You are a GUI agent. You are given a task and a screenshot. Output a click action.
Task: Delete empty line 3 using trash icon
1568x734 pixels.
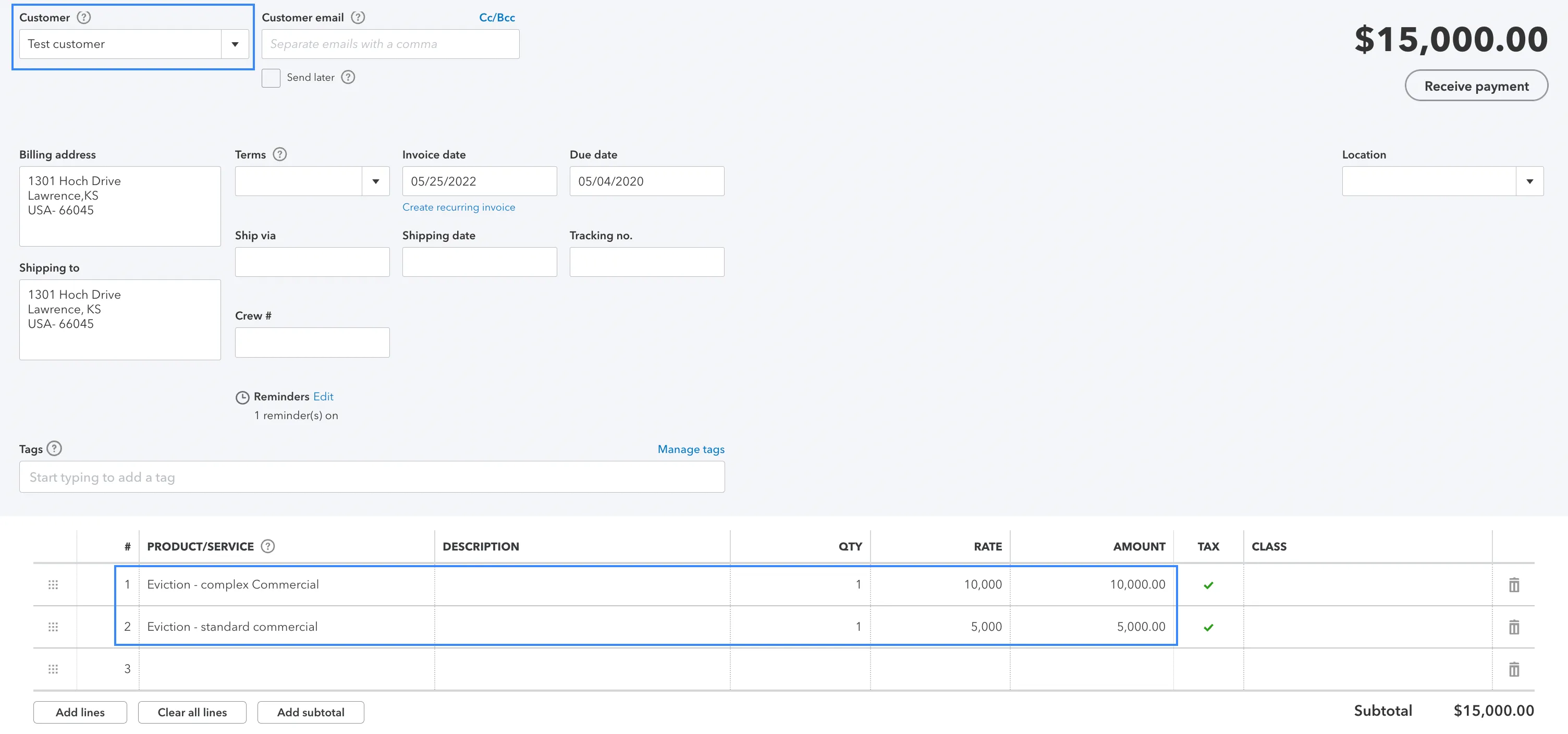pos(1514,669)
